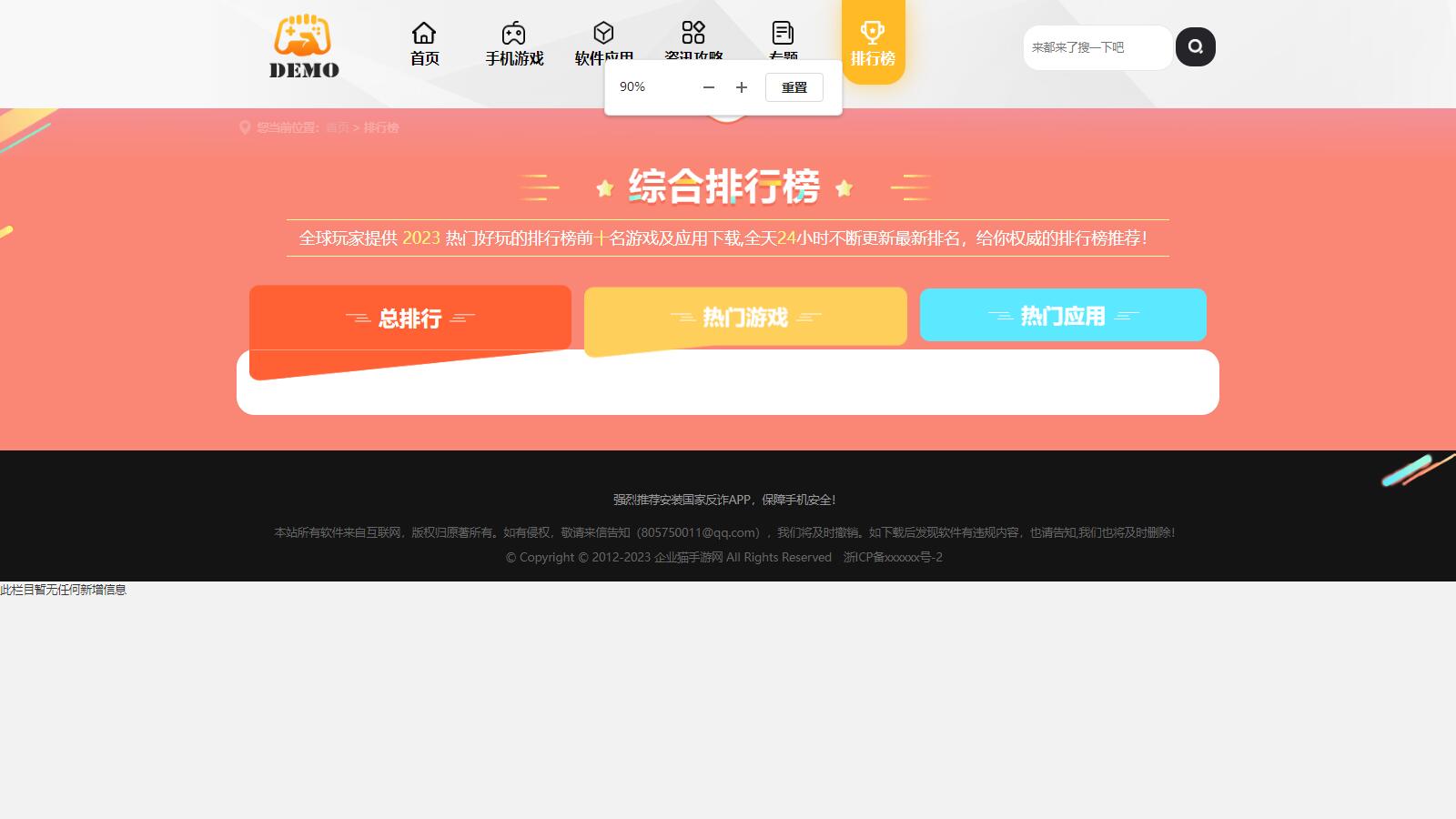Click the home icon above 首页
1456x819 pixels.
424,33
